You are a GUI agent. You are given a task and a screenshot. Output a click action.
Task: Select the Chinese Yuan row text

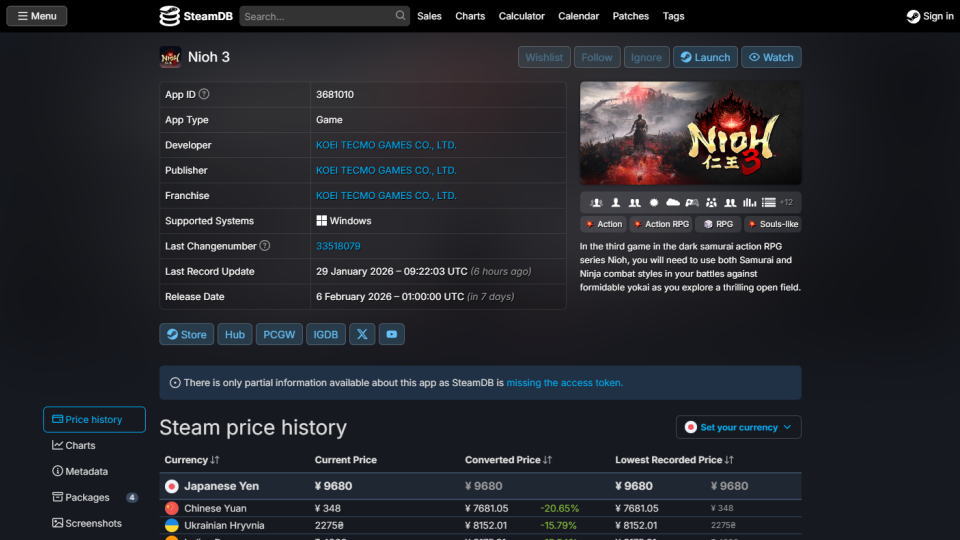(216, 508)
